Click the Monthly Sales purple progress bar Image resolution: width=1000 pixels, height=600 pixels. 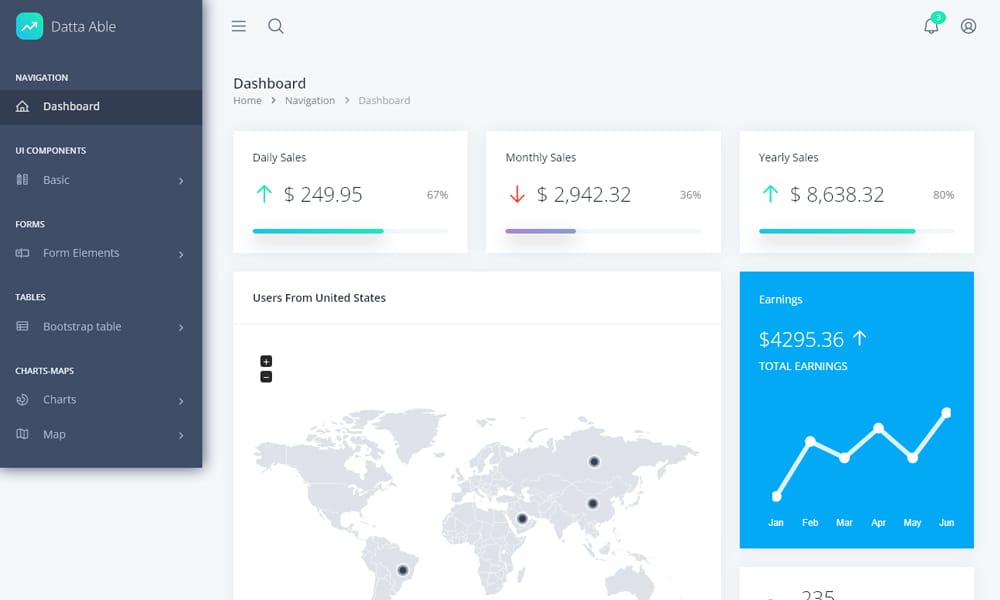[540, 231]
